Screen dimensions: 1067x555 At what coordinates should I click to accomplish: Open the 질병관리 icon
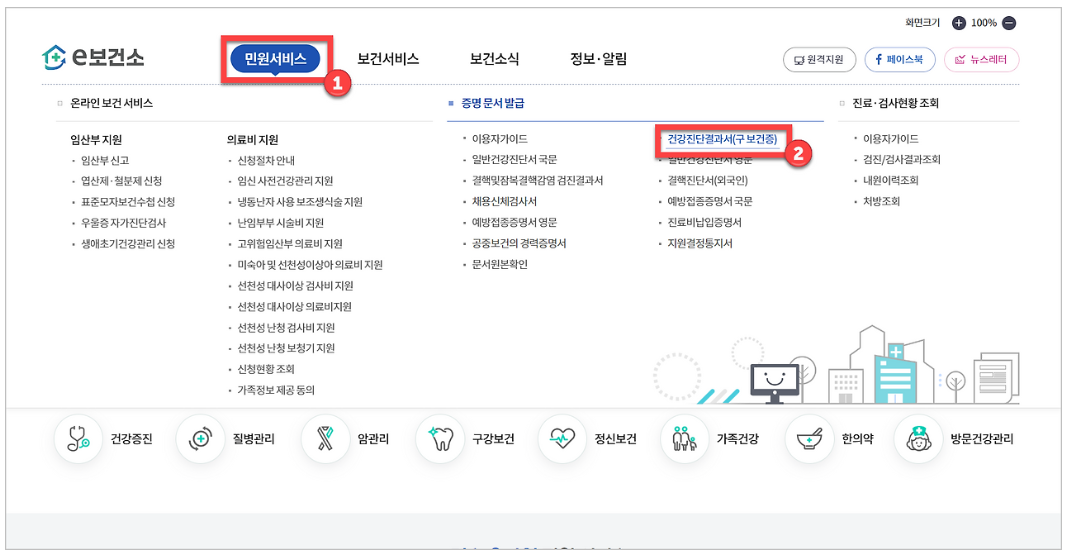click(x=200, y=439)
